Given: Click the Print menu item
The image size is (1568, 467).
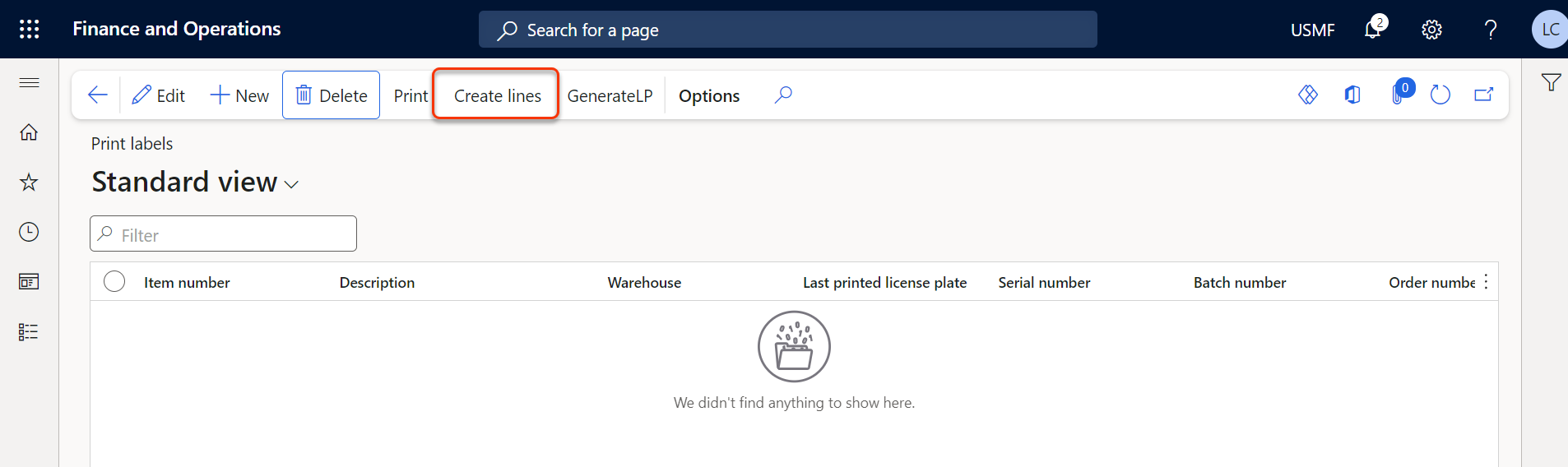Looking at the screenshot, I should pos(411,96).
